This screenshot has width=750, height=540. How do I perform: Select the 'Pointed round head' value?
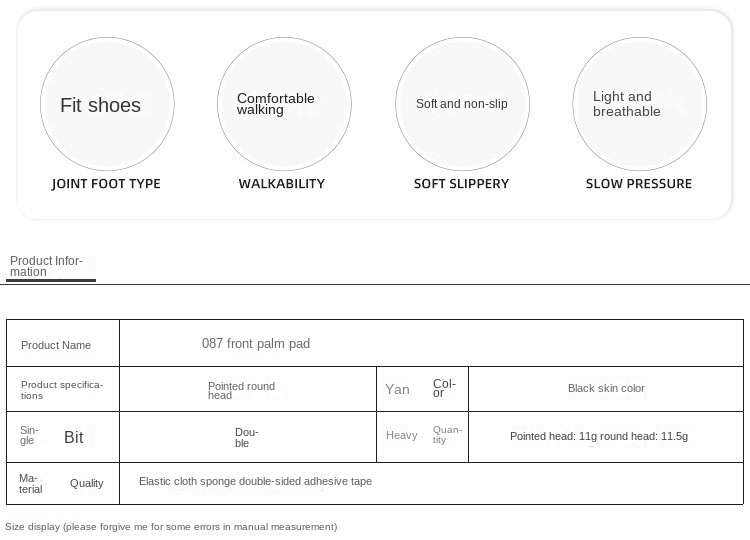(x=241, y=391)
